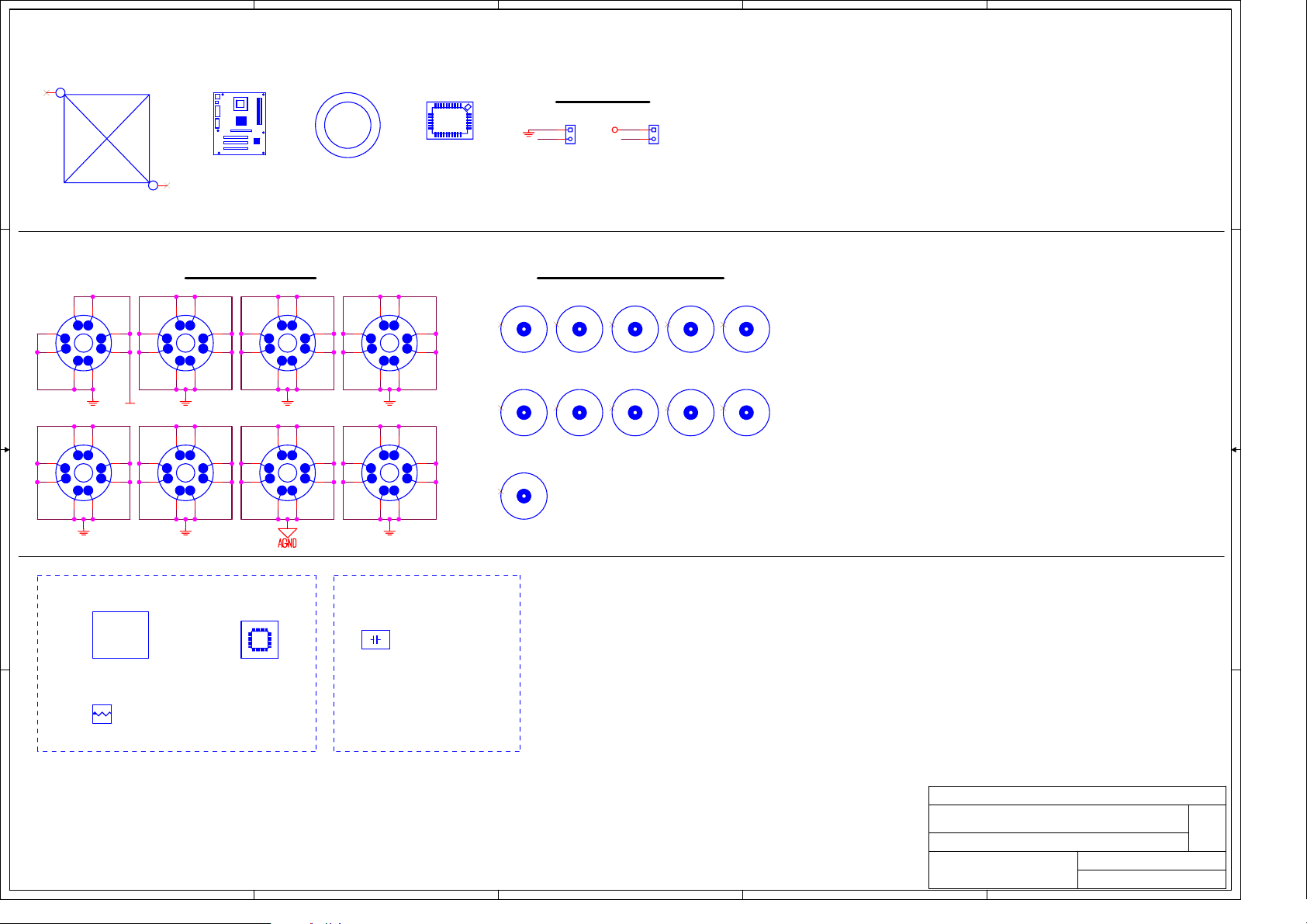Image resolution: width=1307 pixels, height=924 pixels.
Task: Click ground symbol under first top-row mounting hole
Action: pos(92,402)
